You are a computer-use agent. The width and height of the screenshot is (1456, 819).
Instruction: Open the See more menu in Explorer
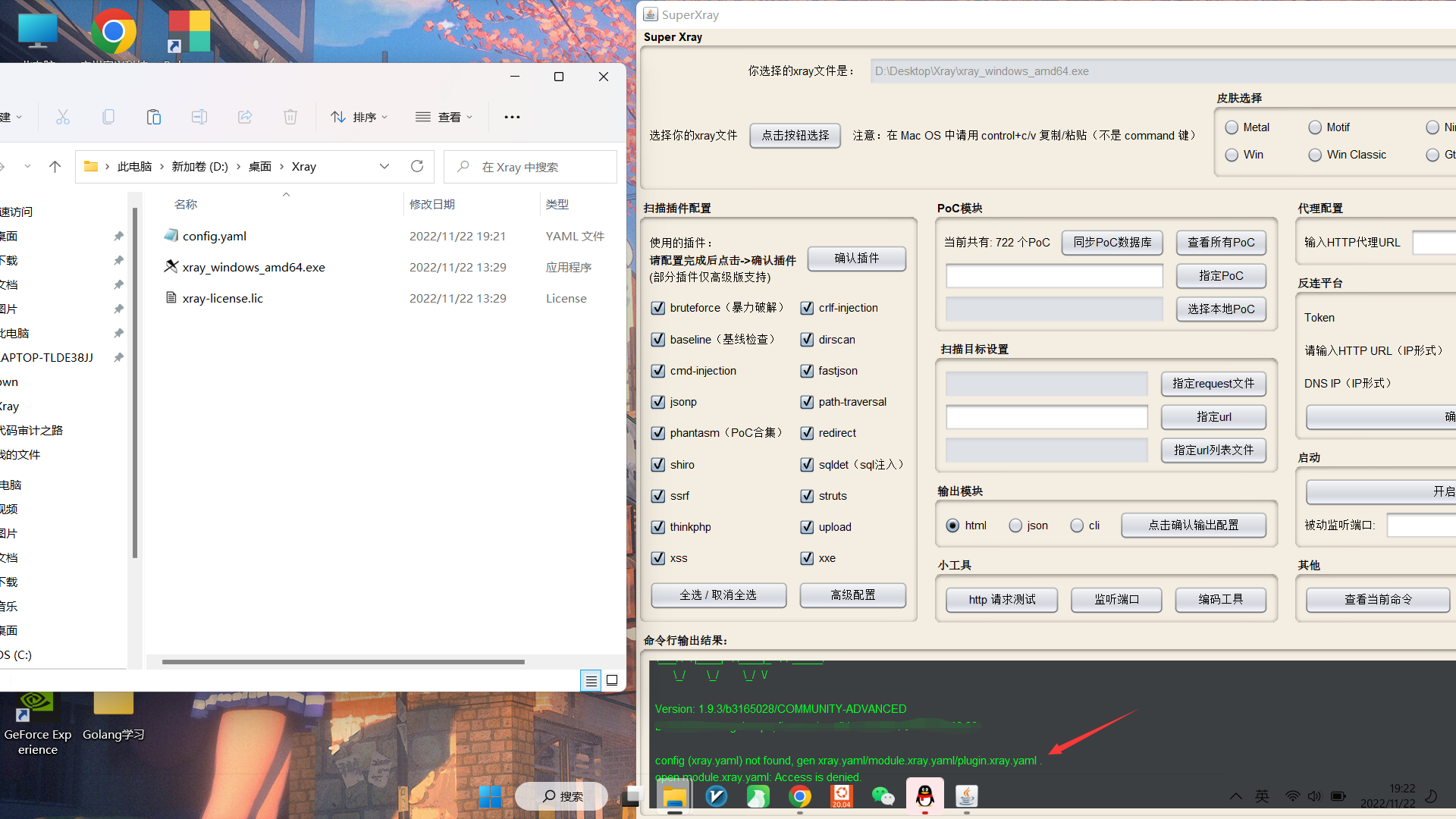point(512,117)
